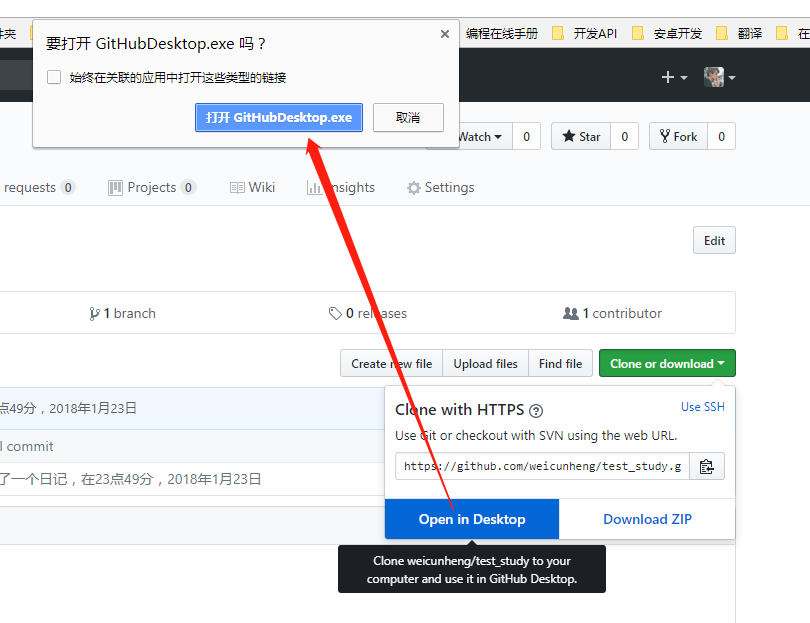The height and width of the screenshot is (623, 810).
Task: Open the 翻译 bookmark folder
Action: click(739, 34)
